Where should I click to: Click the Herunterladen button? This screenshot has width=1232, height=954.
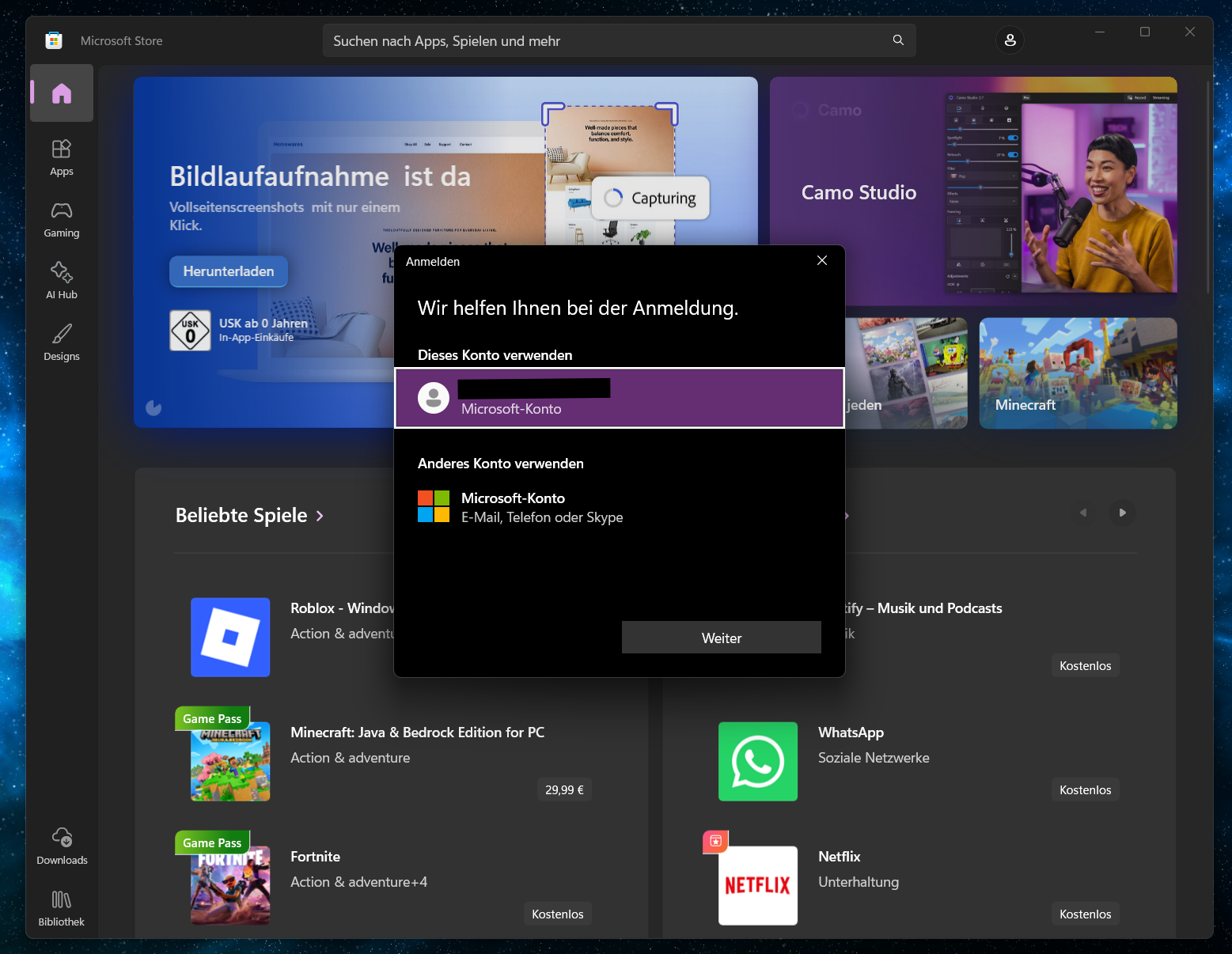(229, 271)
